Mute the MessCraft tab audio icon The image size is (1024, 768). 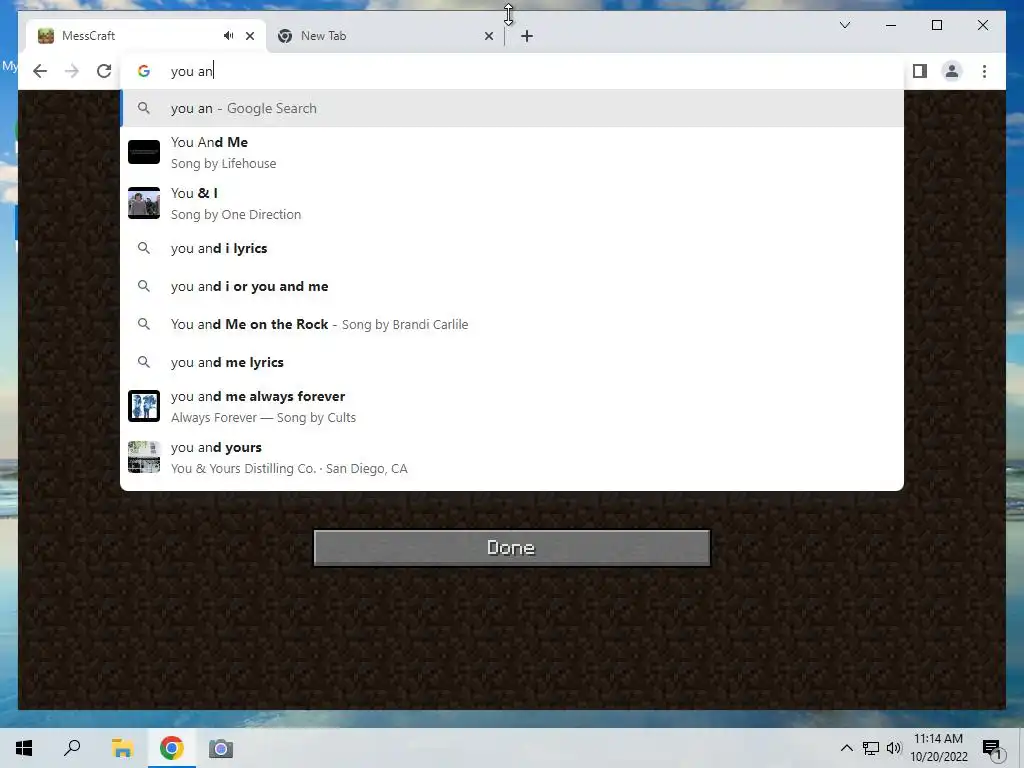click(x=228, y=36)
